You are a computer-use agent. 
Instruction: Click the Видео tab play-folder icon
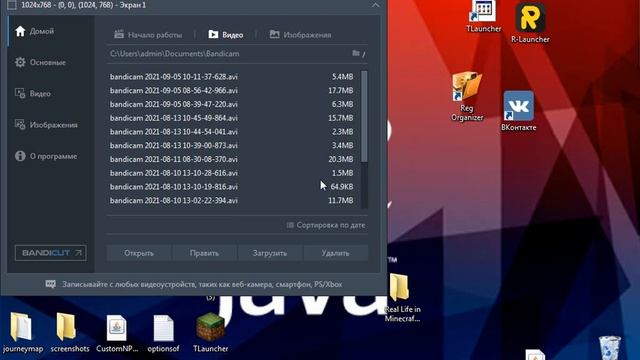click(213, 34)
